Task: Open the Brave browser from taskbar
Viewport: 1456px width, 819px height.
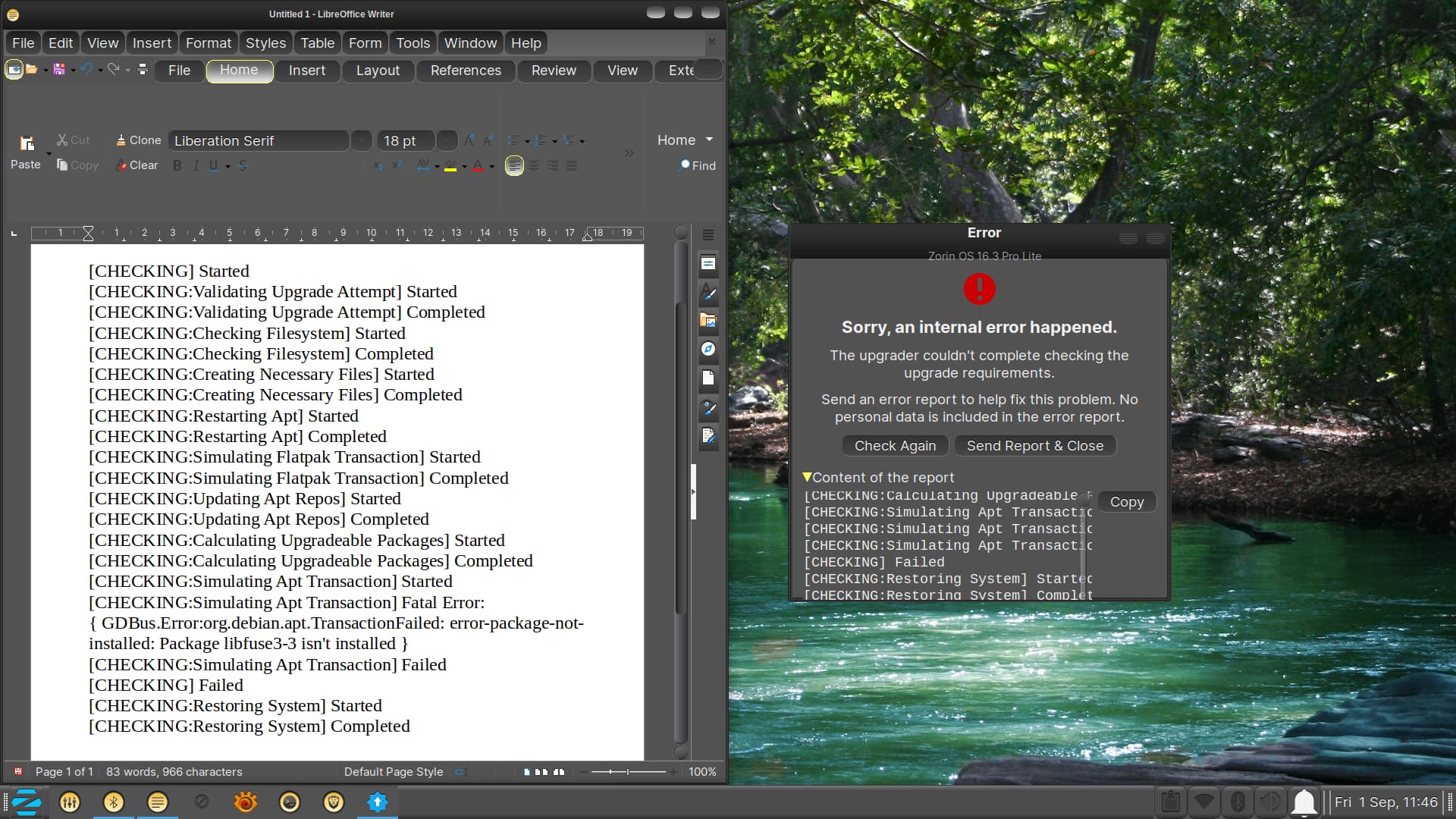Action: [334, 802]
